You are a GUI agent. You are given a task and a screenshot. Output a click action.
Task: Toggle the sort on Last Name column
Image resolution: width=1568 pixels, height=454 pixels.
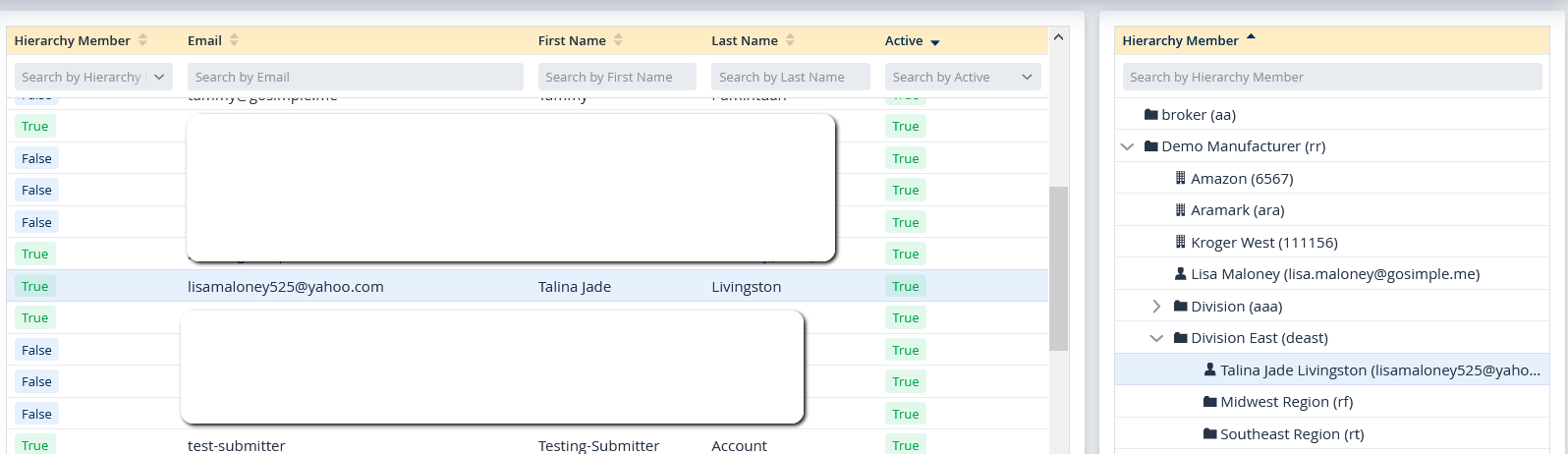790,40
